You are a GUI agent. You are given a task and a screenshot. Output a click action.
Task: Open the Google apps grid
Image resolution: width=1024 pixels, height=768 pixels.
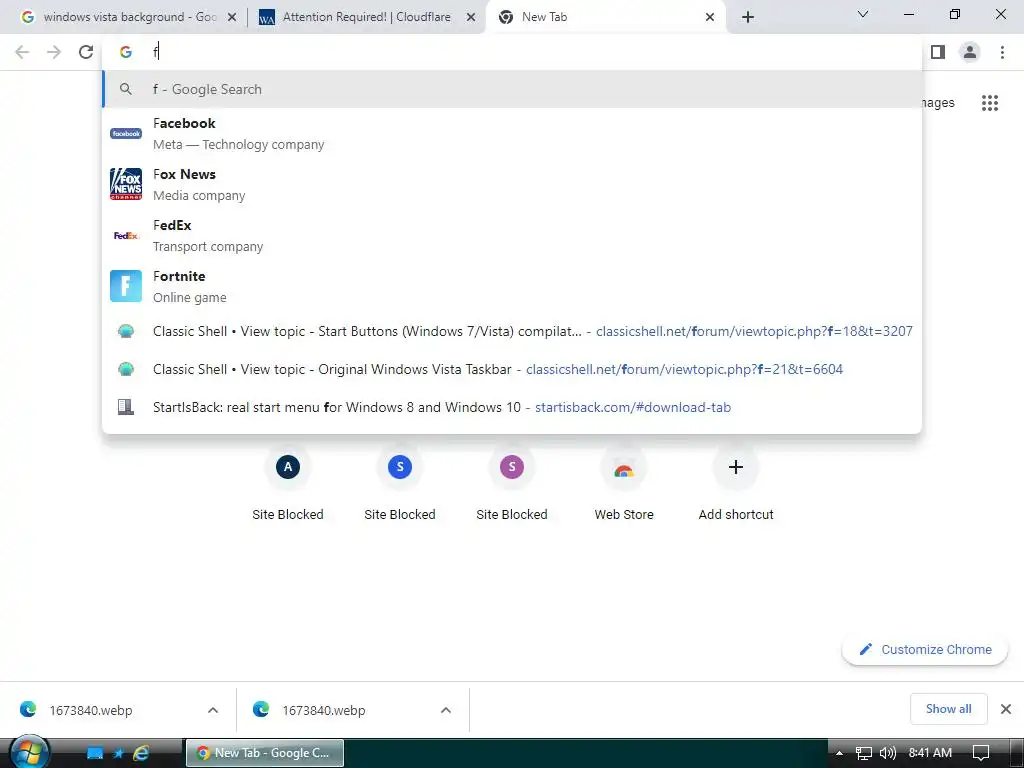click(x=989, y=103)
